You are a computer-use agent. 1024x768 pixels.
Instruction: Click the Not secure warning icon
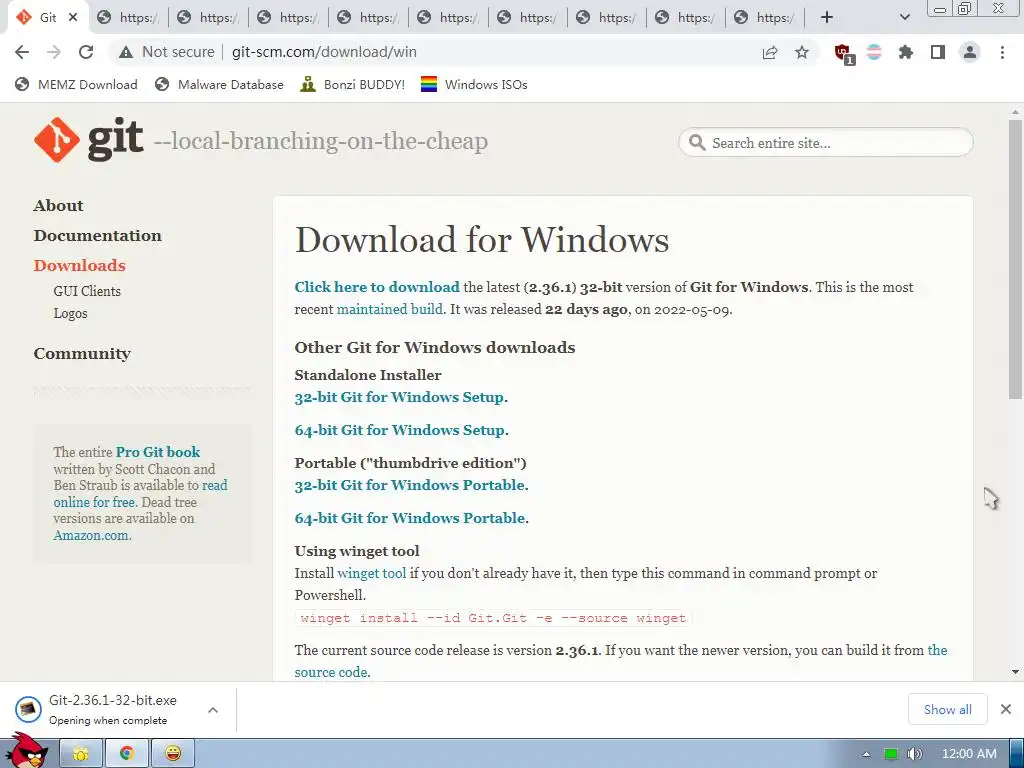click(126, 52)
